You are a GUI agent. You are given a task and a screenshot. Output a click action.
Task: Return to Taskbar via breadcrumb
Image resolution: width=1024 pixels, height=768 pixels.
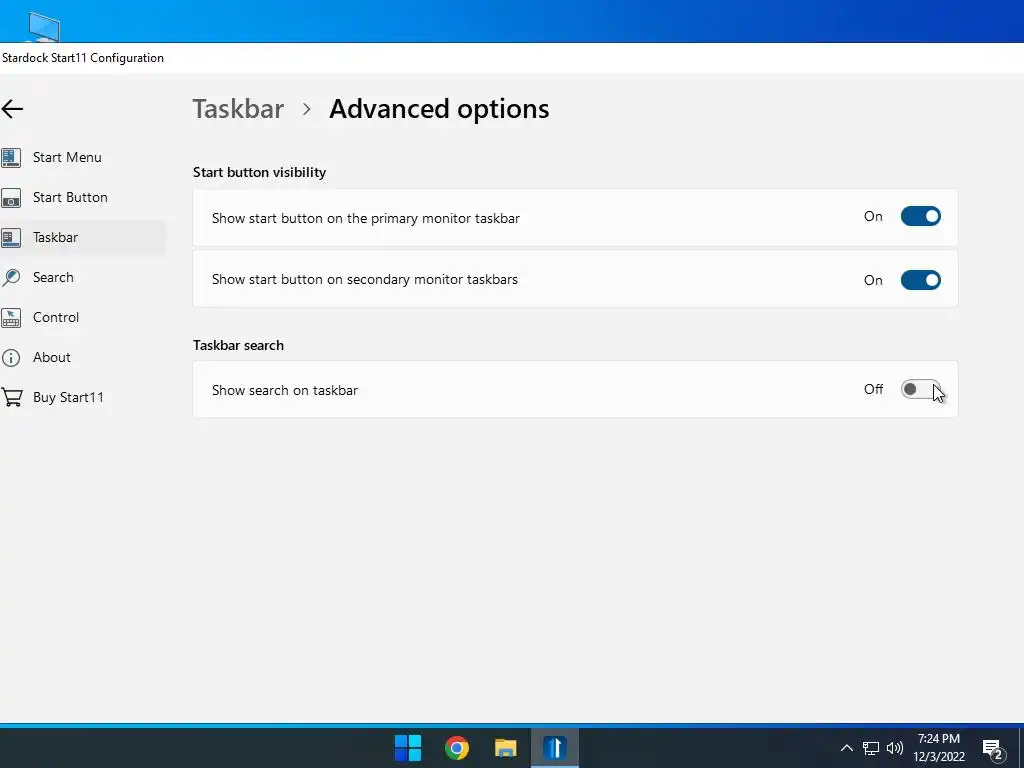[x=238, y=108]
